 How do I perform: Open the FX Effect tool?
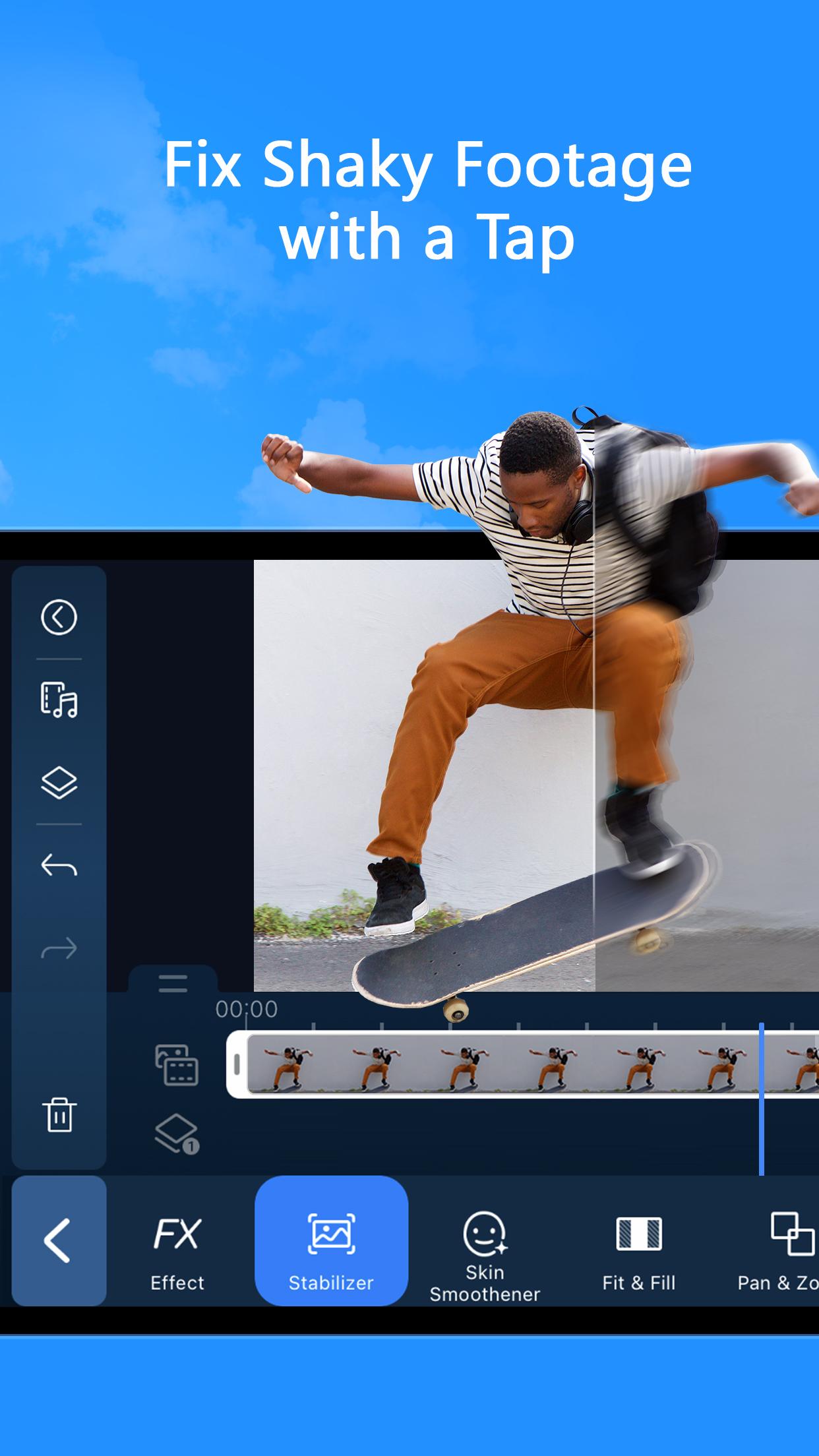177,1254
